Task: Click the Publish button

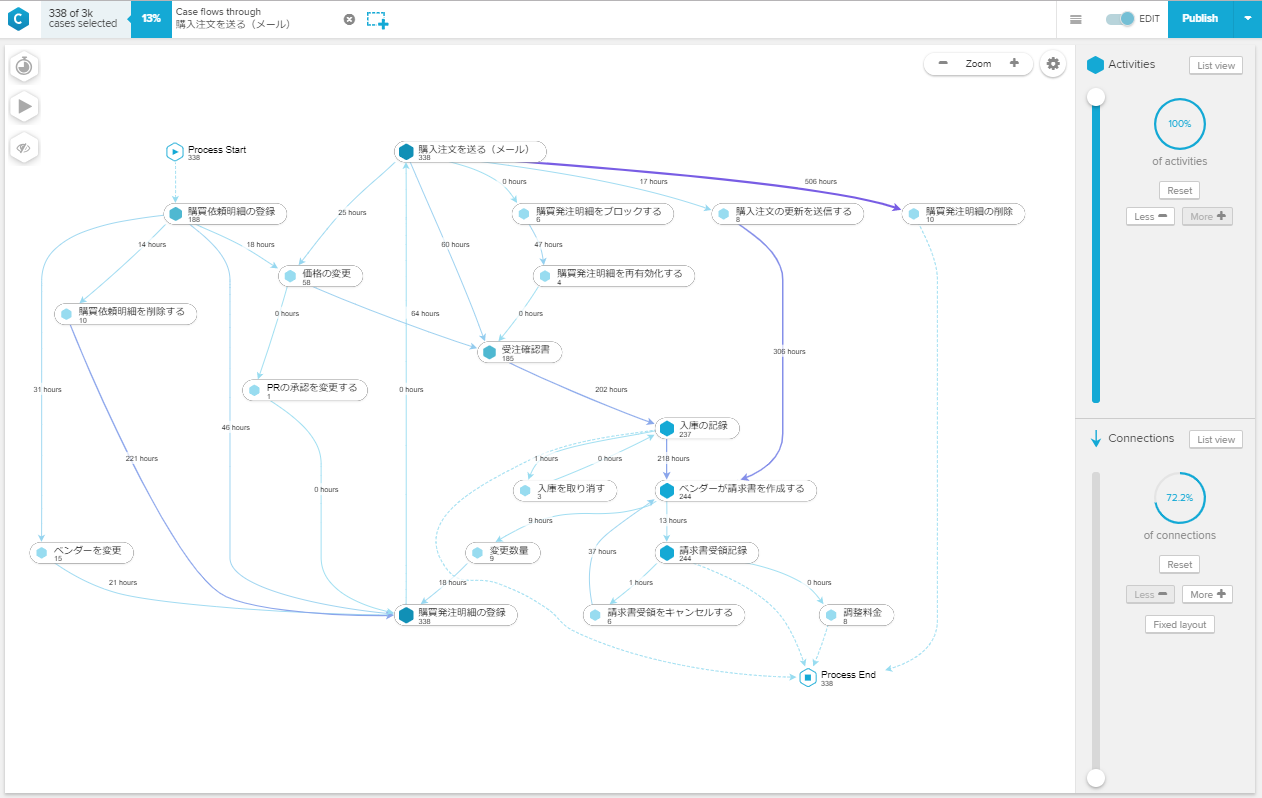Action: pyautogui.click(x=1200, y=18)
